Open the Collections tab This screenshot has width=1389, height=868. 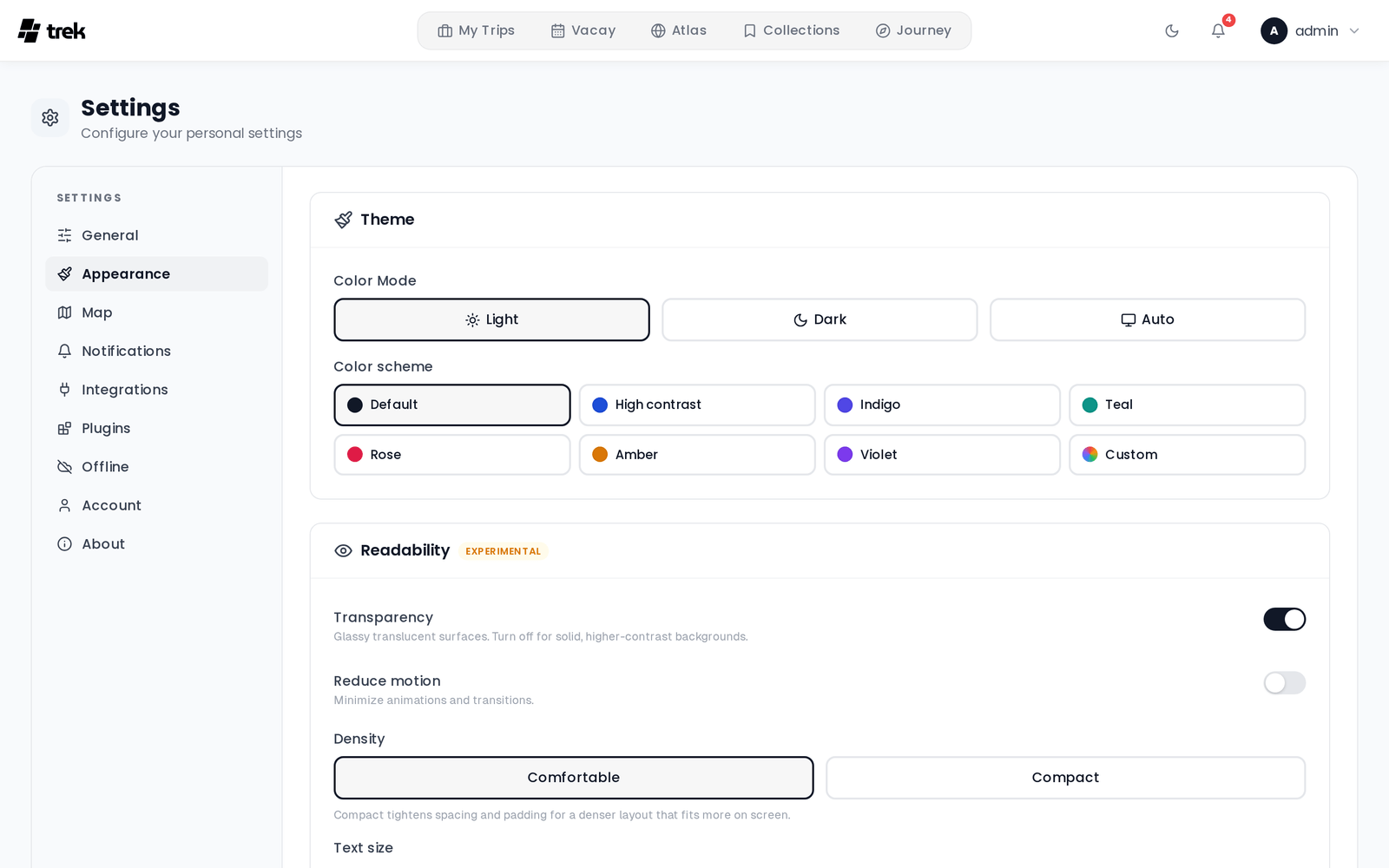click(791, 30)
